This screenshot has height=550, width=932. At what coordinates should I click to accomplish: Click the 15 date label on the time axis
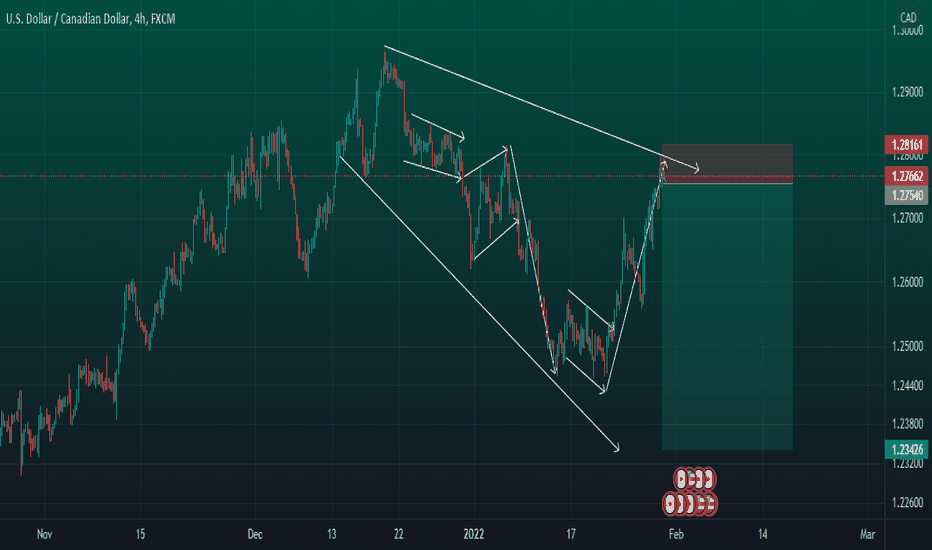140,534
